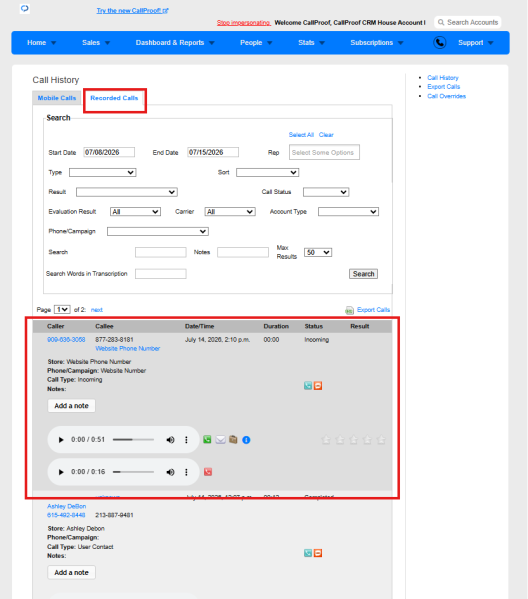Click green phone icon next to 0:51 recording
528x599 pixels.
[x=207, y=439]
